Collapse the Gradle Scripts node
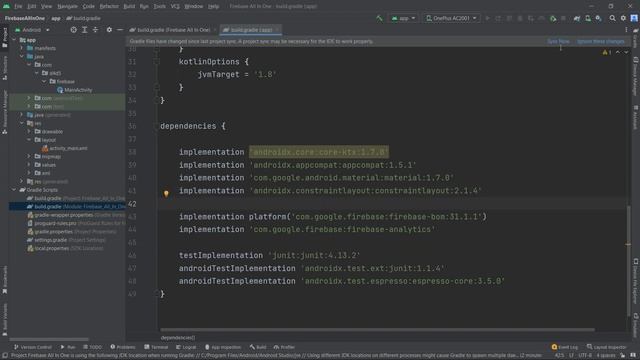 (14, 190)
